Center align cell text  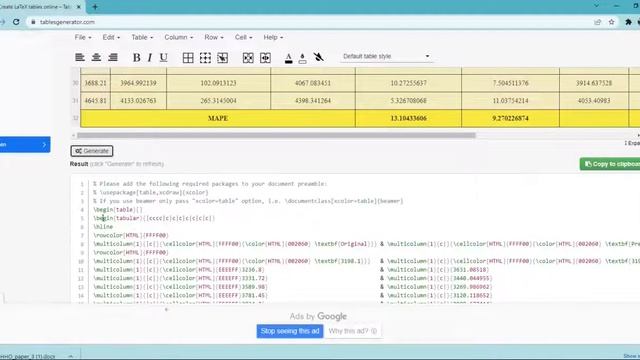[96, 58]
